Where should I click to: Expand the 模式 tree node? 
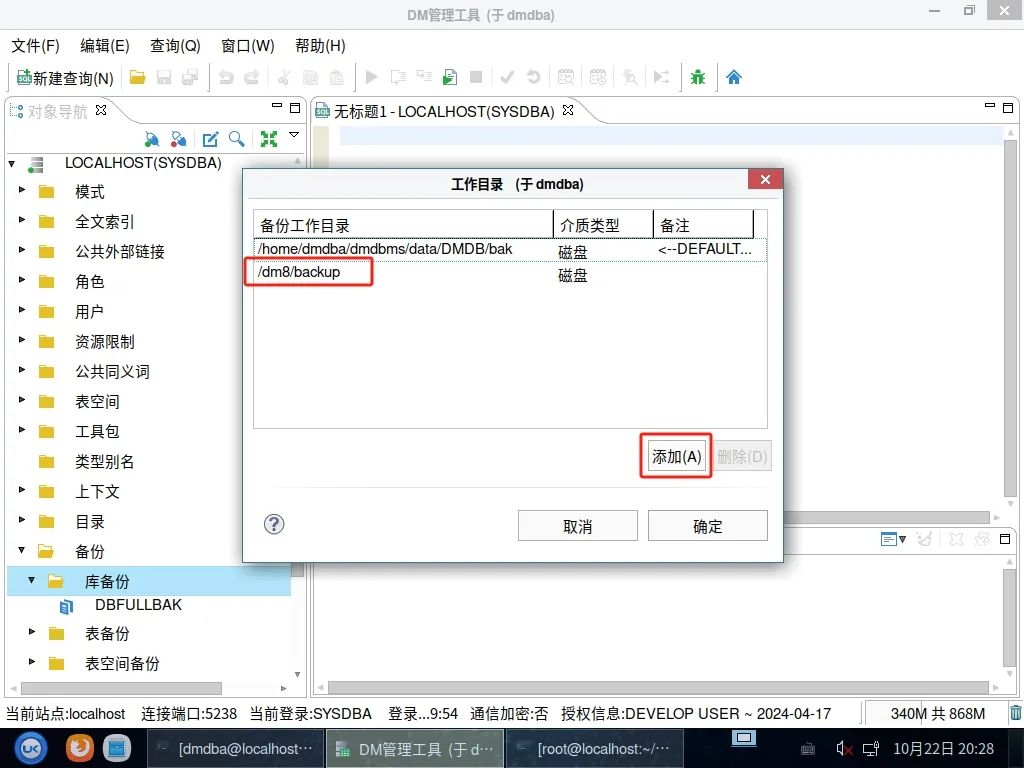click(x=22, y=190)
